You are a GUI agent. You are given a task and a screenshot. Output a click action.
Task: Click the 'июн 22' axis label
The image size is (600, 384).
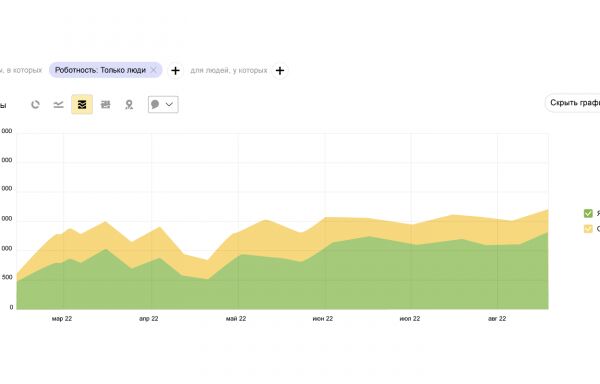[323, 319]
